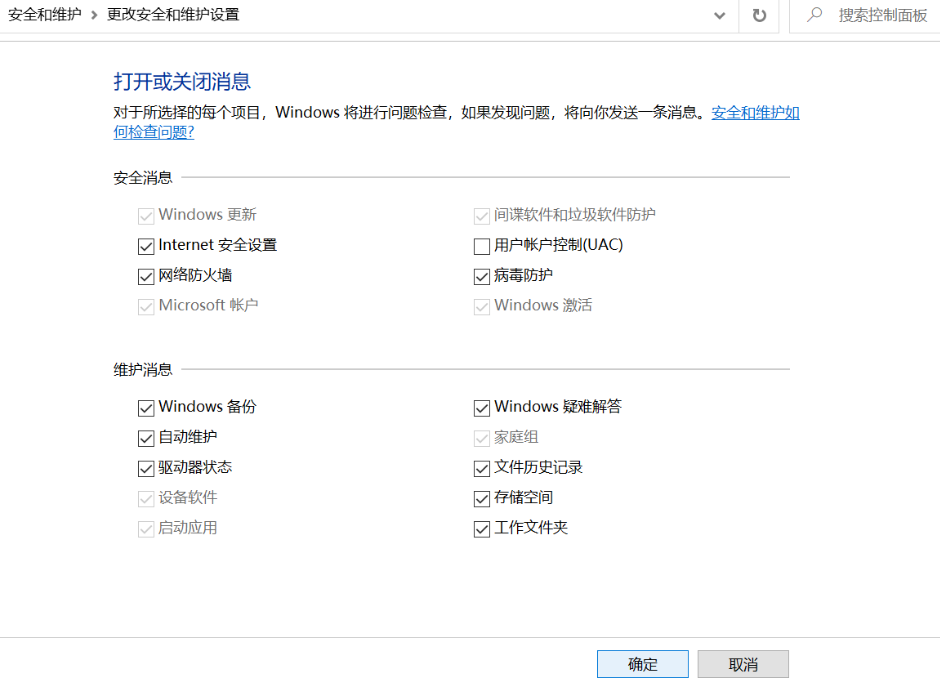Uncheck Internet 安全设置
The width and height of the screenshot is (940, 680).
click(x=146, y=245)
